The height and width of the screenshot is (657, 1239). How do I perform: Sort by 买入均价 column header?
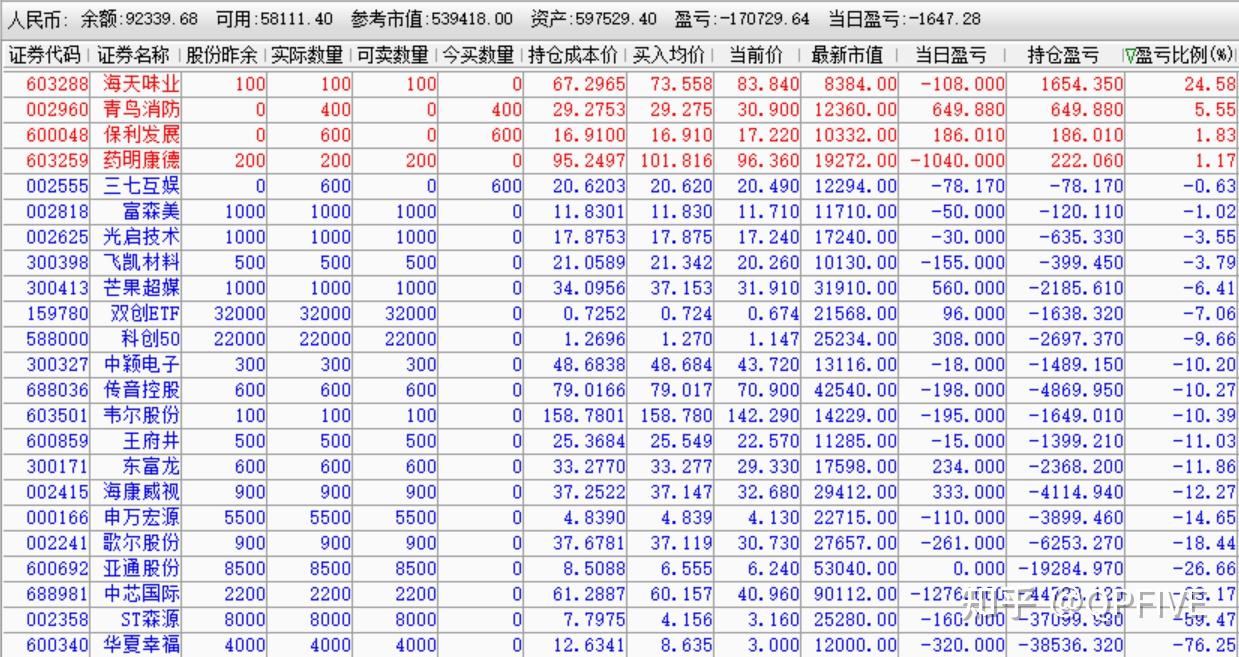click(670, 55)
